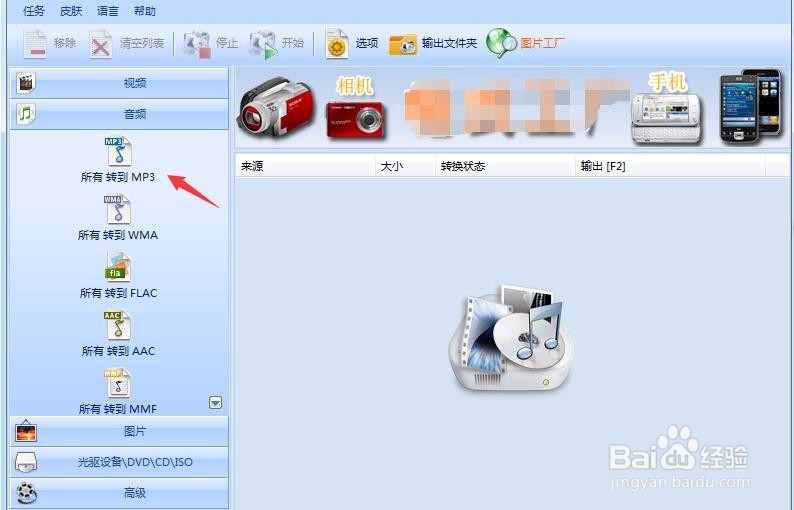Image resolution: width=794 pixels, height=510 pixels.
Task: Open the 语言 menu
Action: (x=107, y=11)
